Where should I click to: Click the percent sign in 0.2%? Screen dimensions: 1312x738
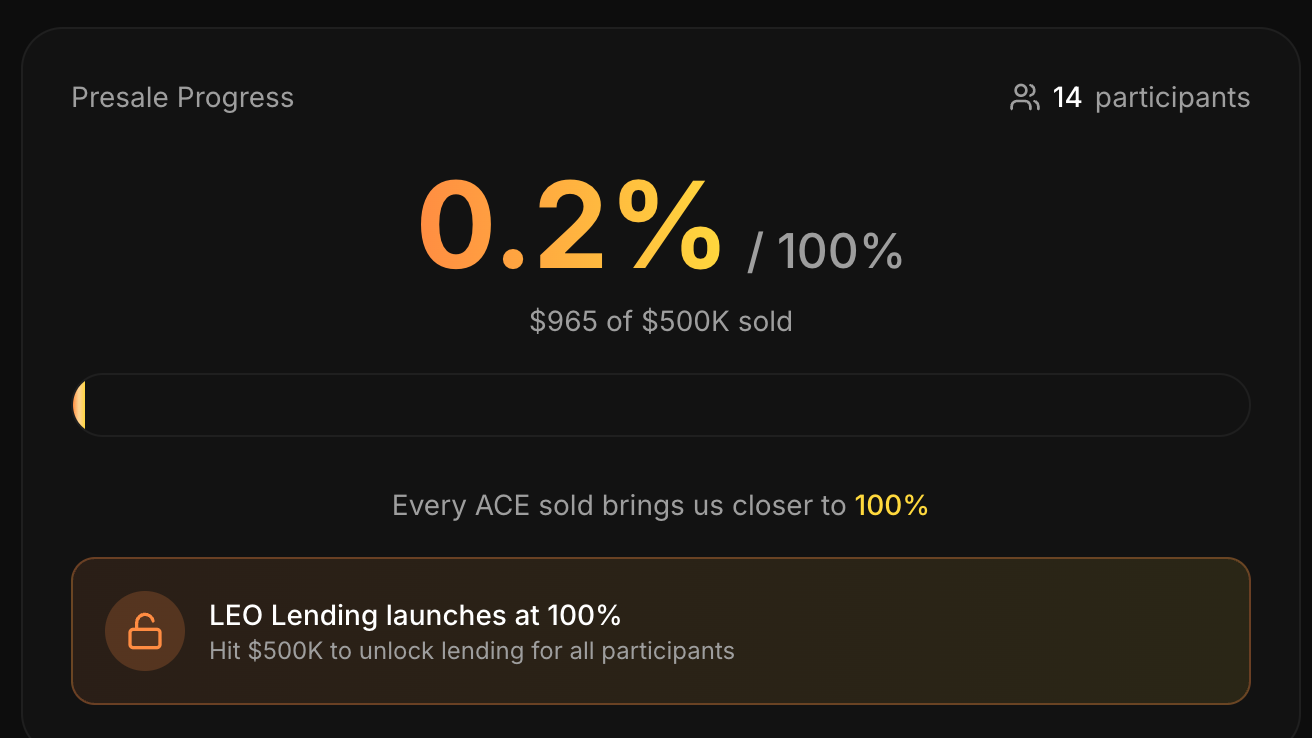[668, 228]
